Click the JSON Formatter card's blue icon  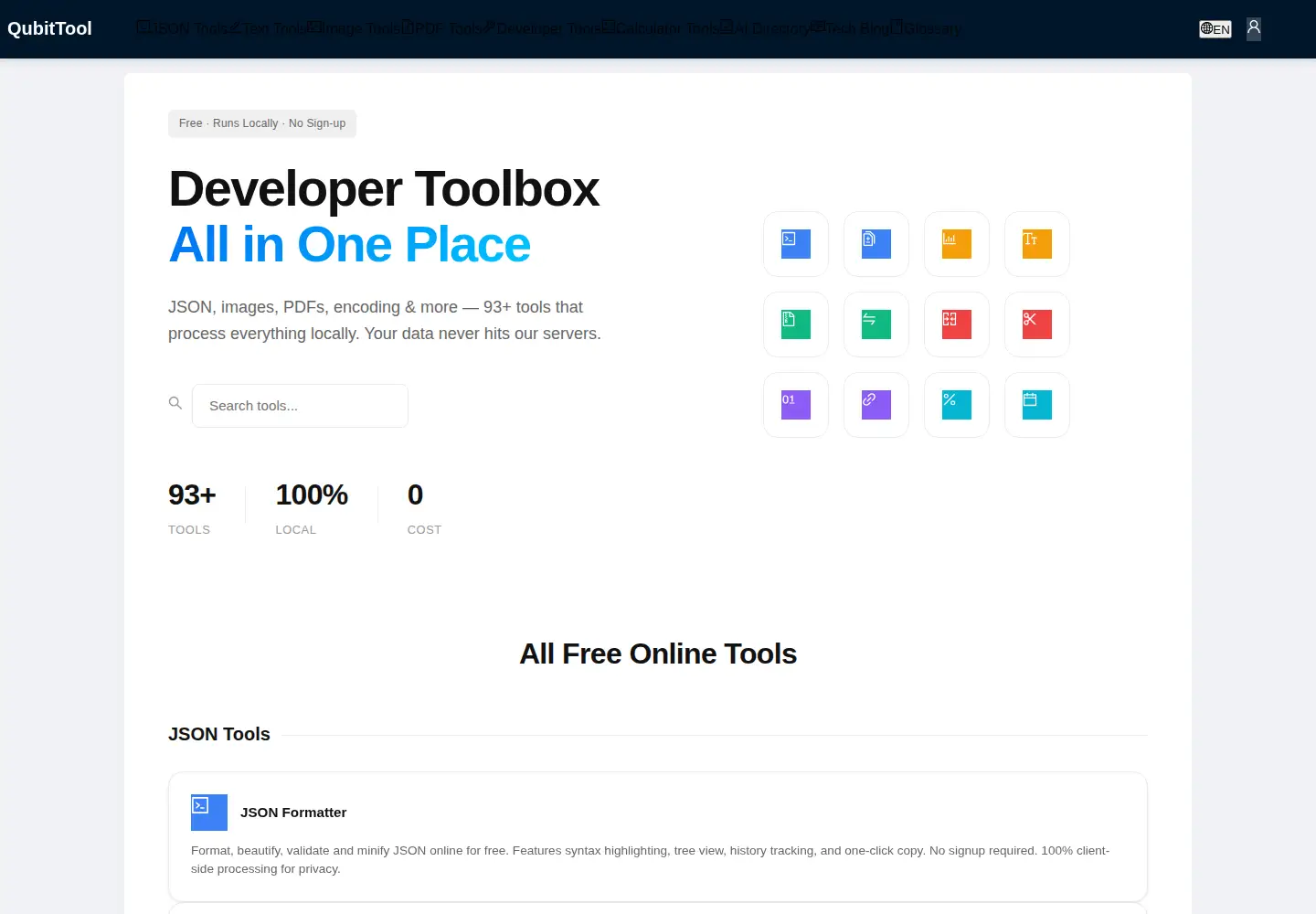click(x=209, y=813)
